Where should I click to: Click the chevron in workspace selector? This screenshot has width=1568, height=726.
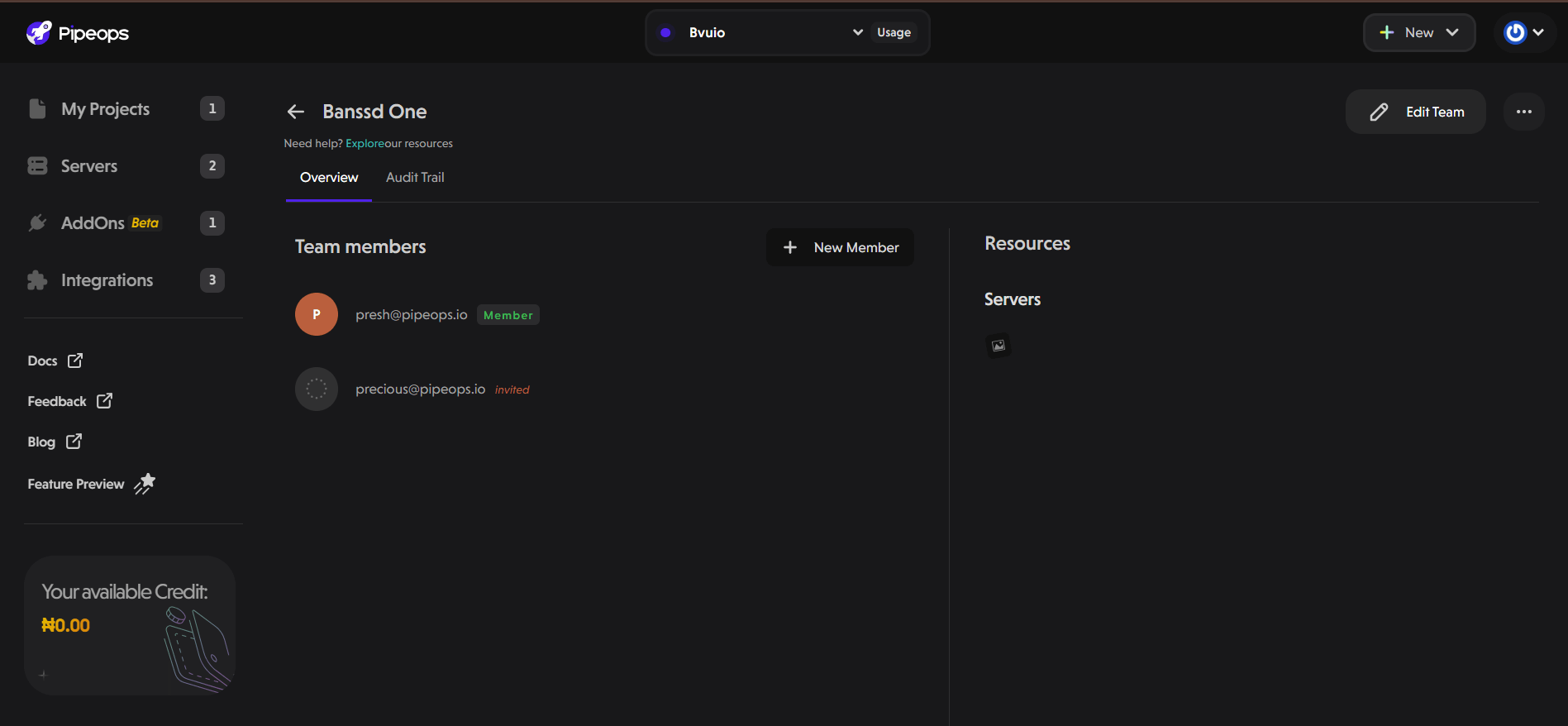click(858, 32)
